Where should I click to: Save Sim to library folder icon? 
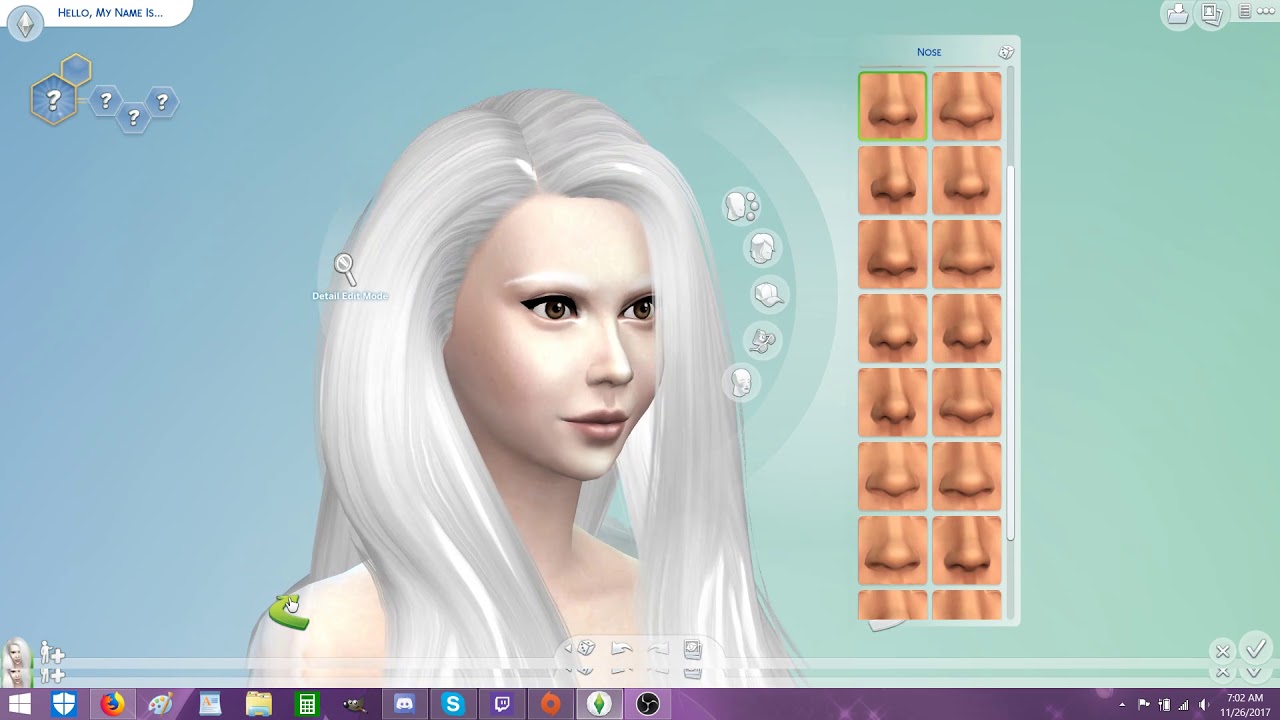pyautogui.click(x=1177, y=13)
